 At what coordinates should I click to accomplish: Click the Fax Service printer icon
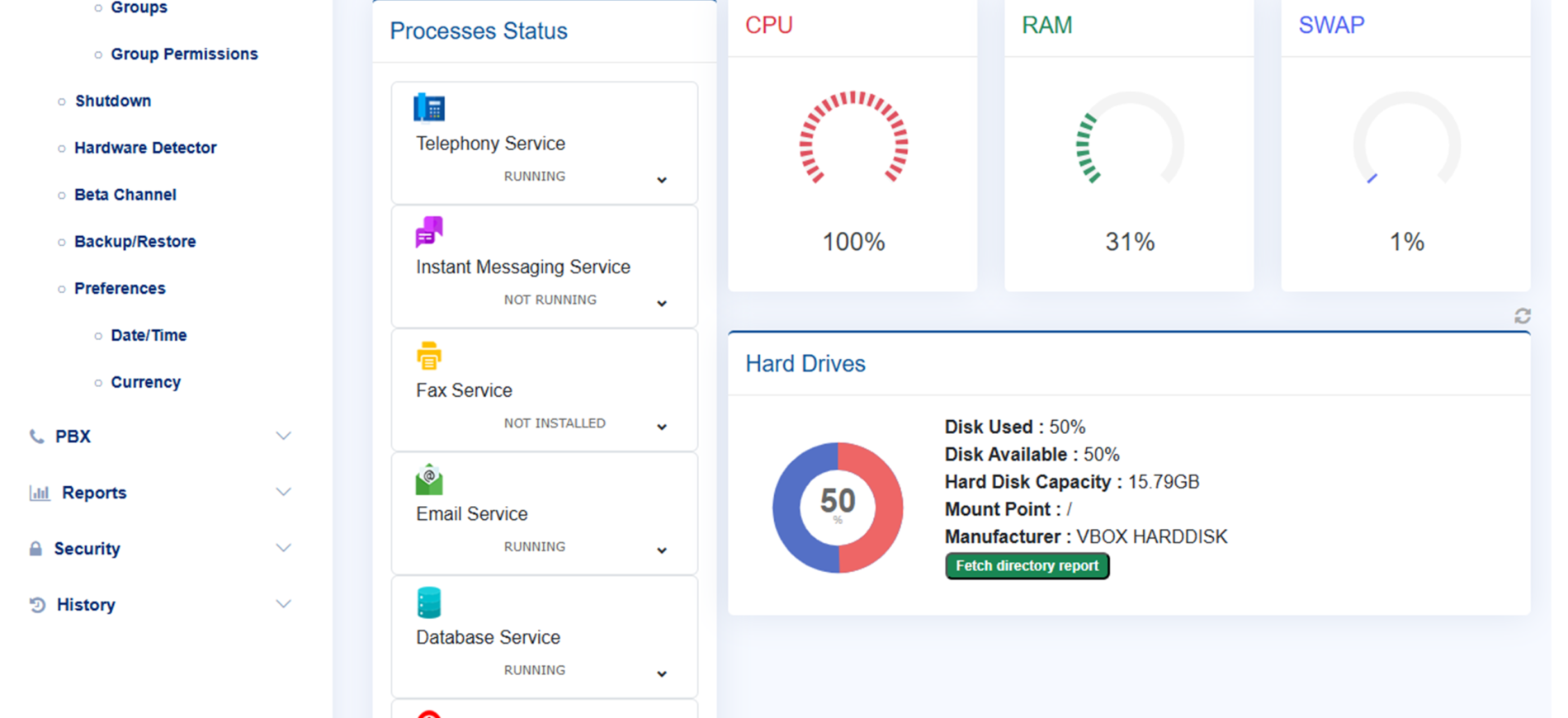click(429, 356)
